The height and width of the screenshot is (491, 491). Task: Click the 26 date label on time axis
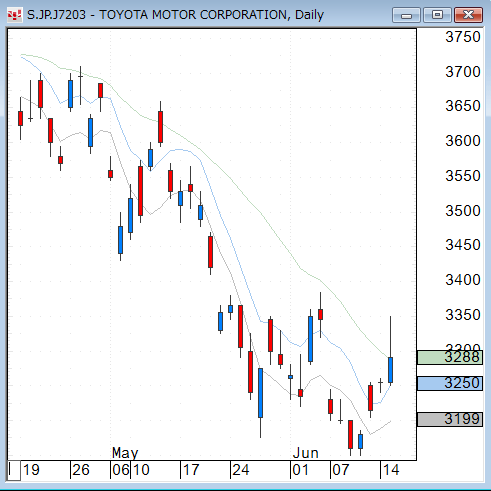pyautogui.click(x=81, y=470)
